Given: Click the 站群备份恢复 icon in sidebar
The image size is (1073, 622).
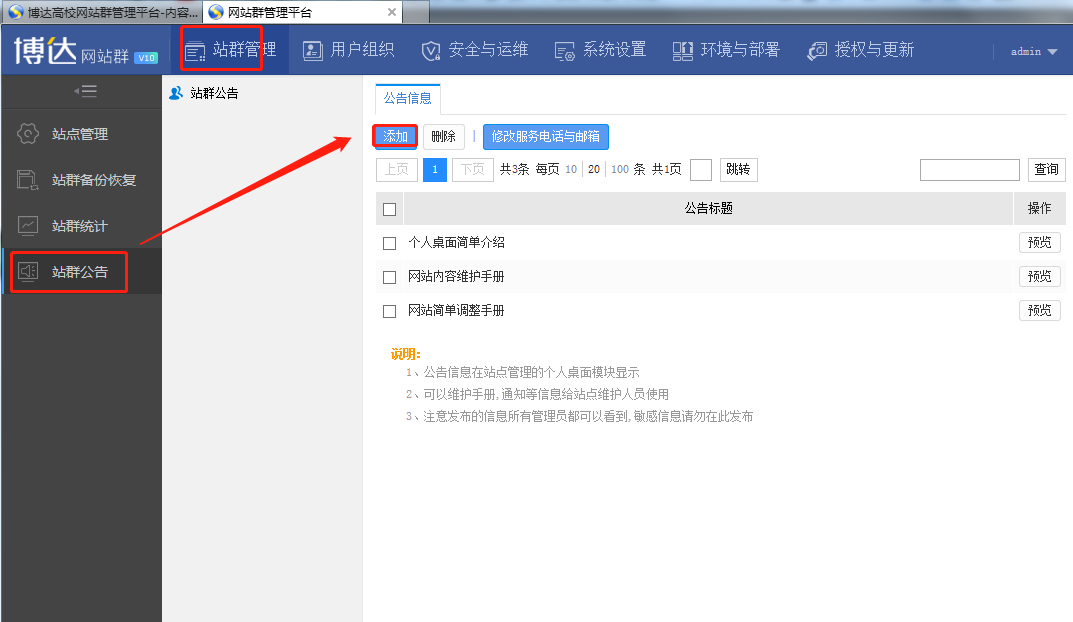Looking at the screenshot, I should coord(28,180).
